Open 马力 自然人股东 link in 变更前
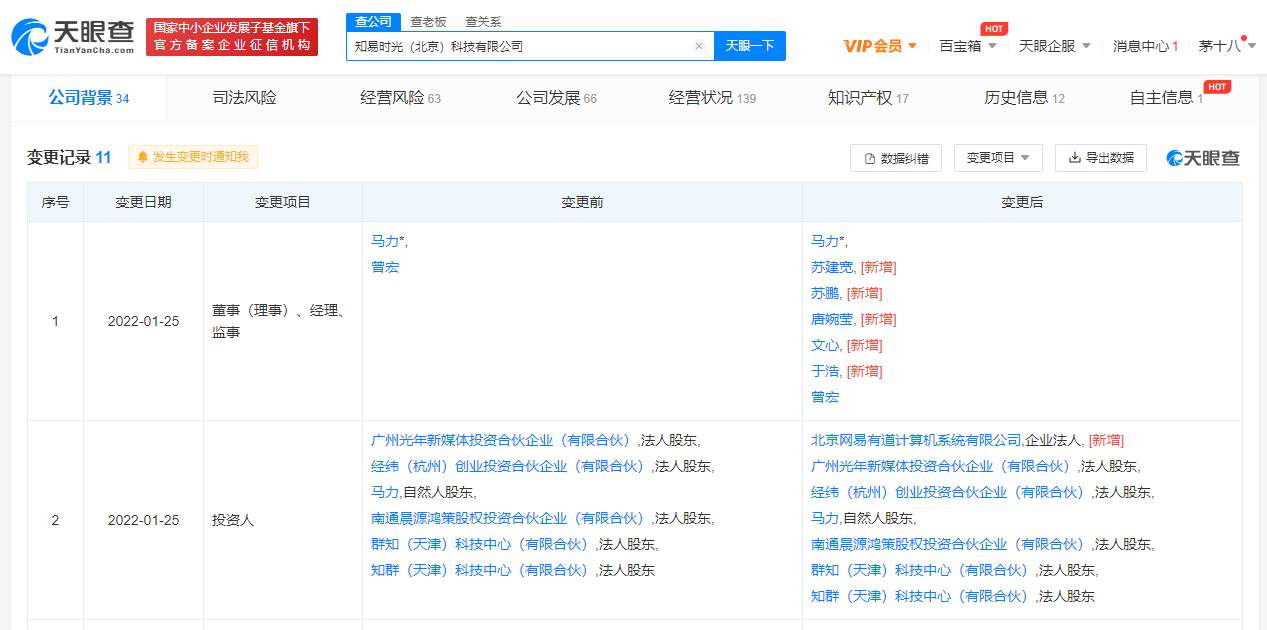Screen dimensions: 1267x630 (385, 492)
